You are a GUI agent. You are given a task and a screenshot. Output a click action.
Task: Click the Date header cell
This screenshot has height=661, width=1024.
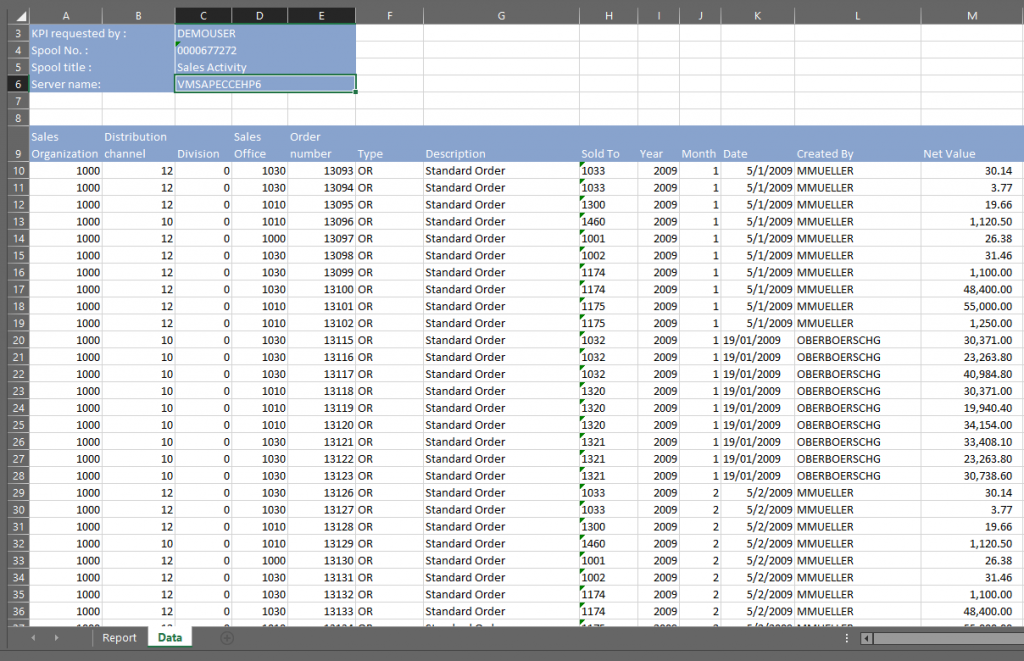[758, 145]
